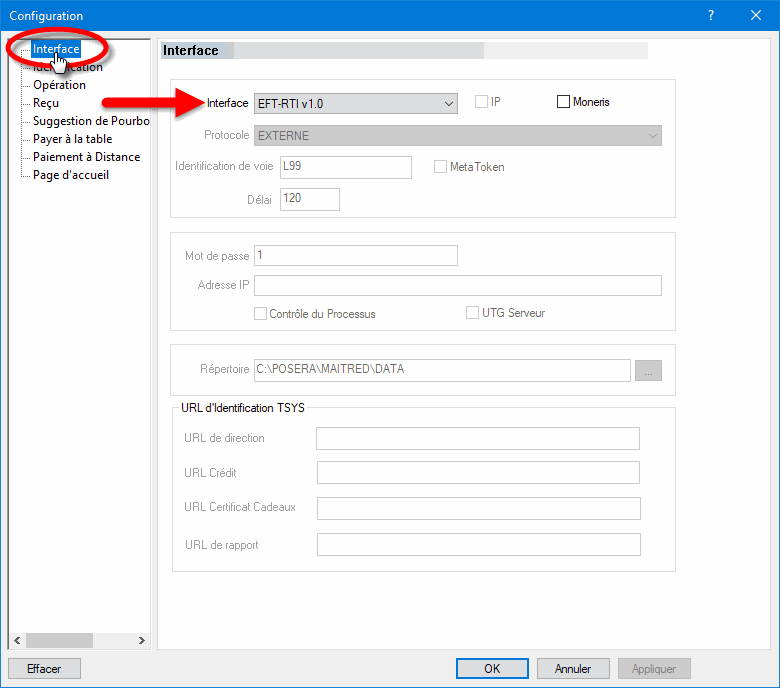Open Page d'accueil configuration
Image resolution: width=780 pixels, height=688 pixels.
coord(71,175)
